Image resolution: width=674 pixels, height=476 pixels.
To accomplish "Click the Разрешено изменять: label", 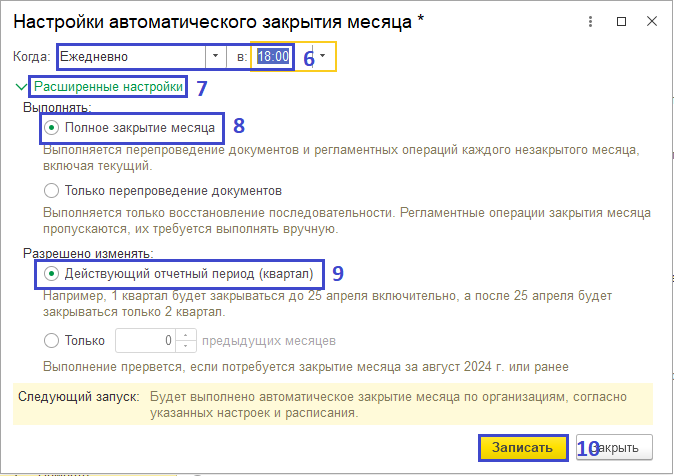I will click(88, 254).
